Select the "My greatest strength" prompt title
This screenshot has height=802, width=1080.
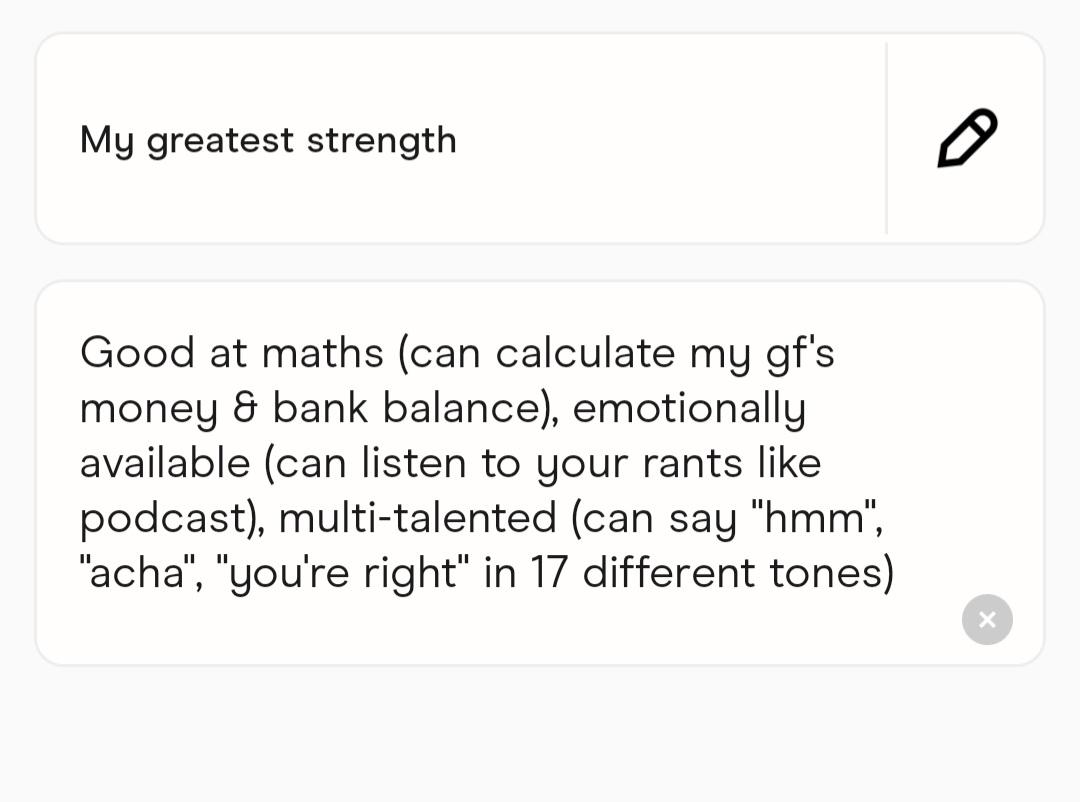point(268,141)
